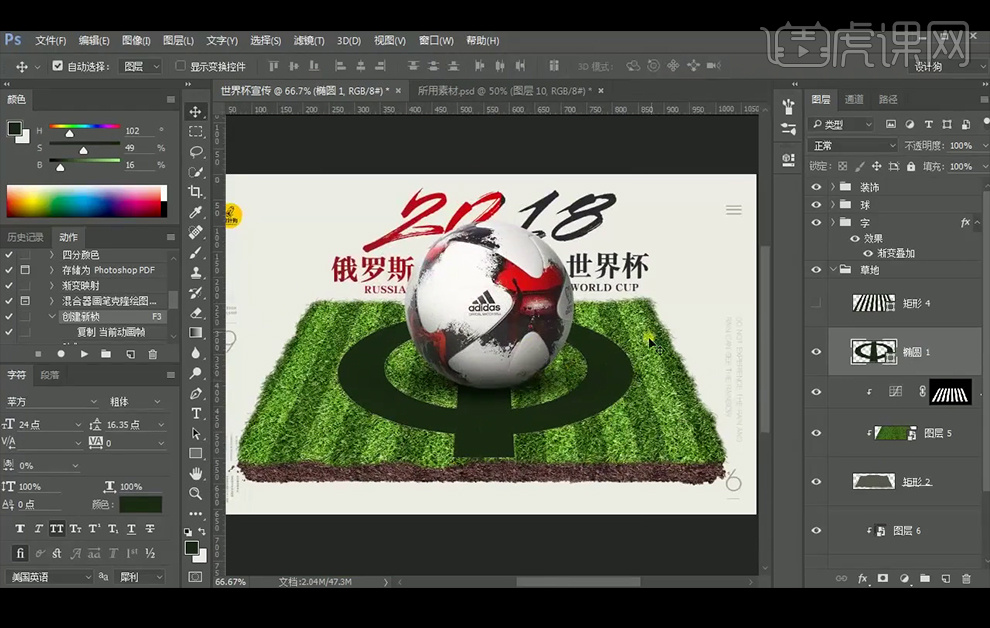Open the 滤镜(T) menu
The image size is (990, 628).
point(309,40)
